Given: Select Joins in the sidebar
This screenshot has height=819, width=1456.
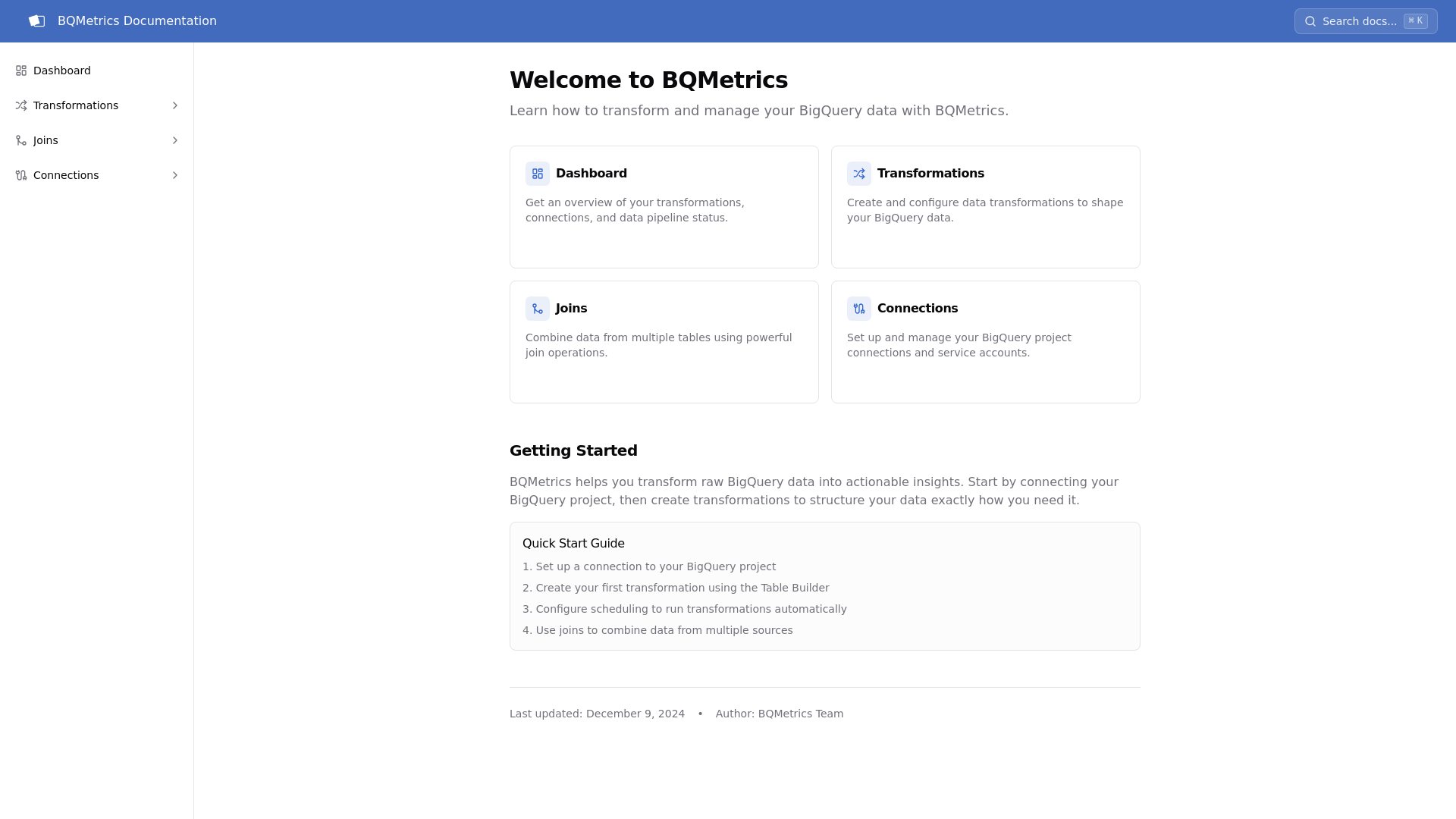Looking at the screenshot, I should pos(97,140).
